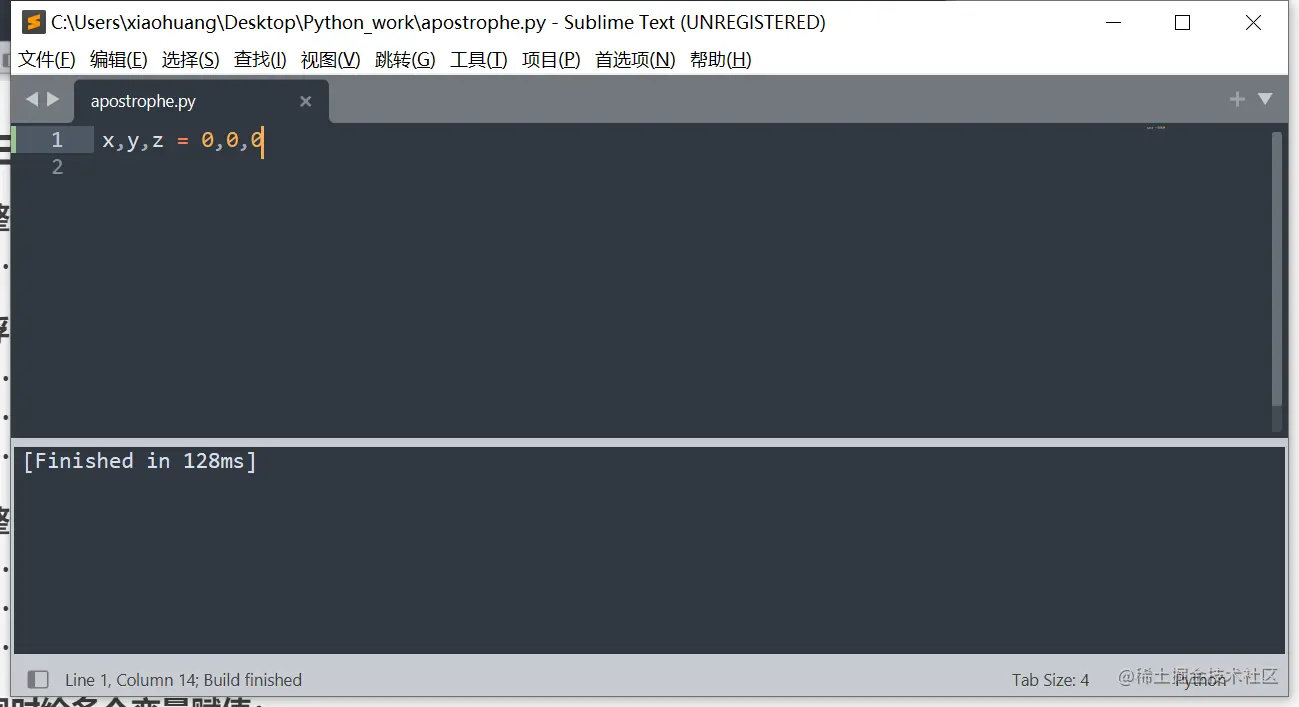This screenshot has width=1299, height=707.
Task: Click the Sublime Text logo in title bar
Action: (34, 22)
